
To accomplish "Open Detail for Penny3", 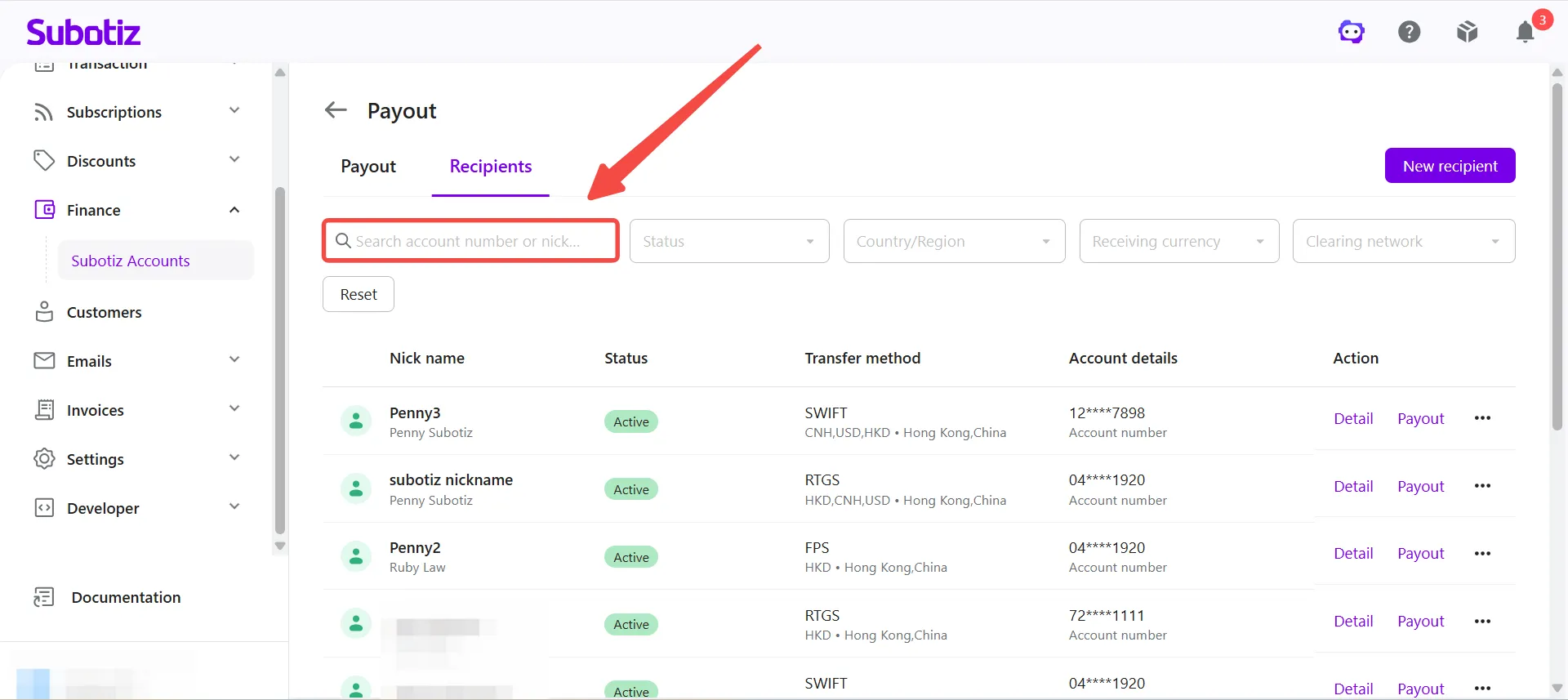I will click(1353, 418).
